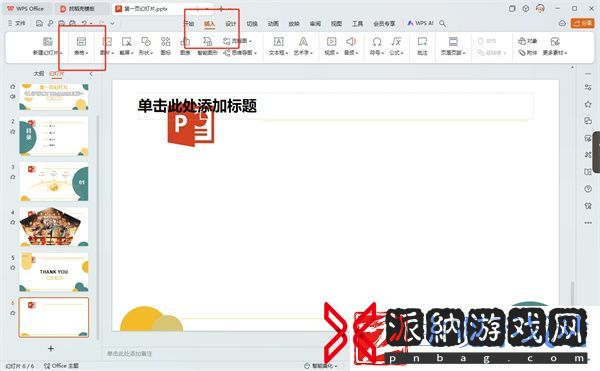
Task: Click the save icon in quick access toolbar
Action: coord(39,23)
